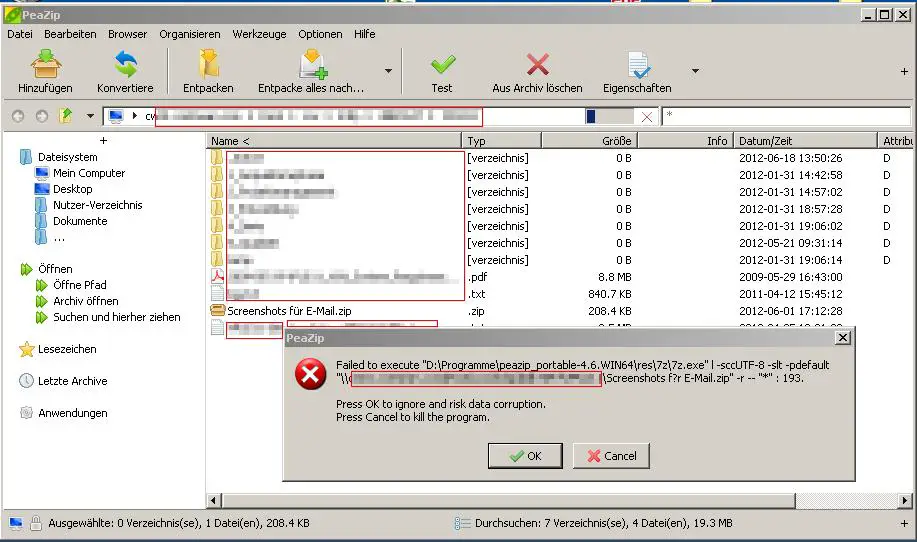Click Suchen und hierher ziehen
This screenshot has height=542, width=917.
(x=116, y=317)
